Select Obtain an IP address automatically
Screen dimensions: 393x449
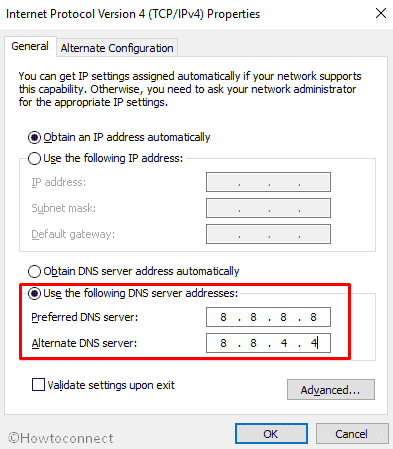pos(34,137)
